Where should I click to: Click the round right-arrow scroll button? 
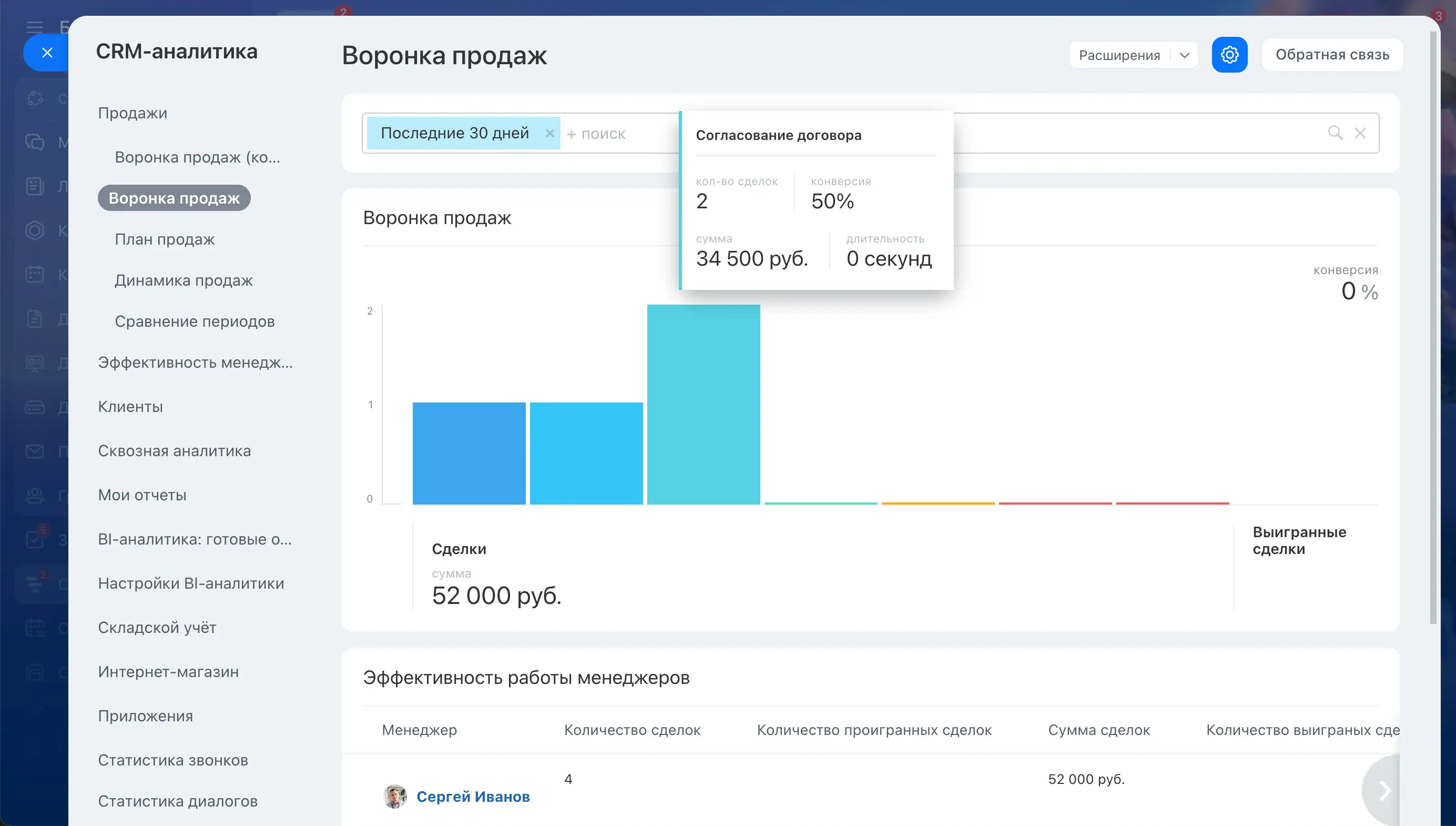click(1384, 790)
